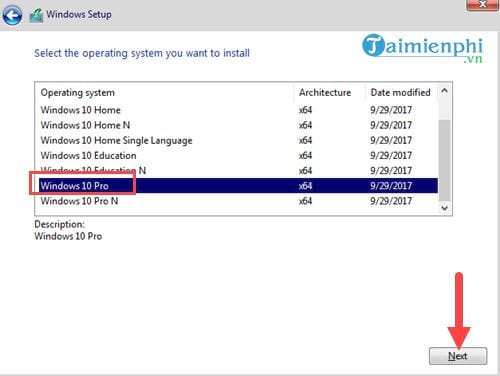Viewport: 500px width, 376px height.
Task: Click scroll down arrow in OS list
Action: [444, 208]
